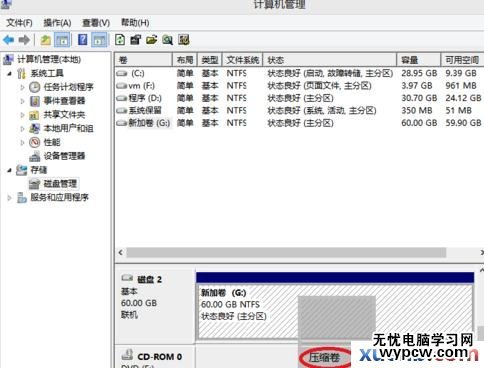Click the horizontal scrollbar left arrow
The height and width of the screenshot is (368, 484).
[x=121, y=253]
